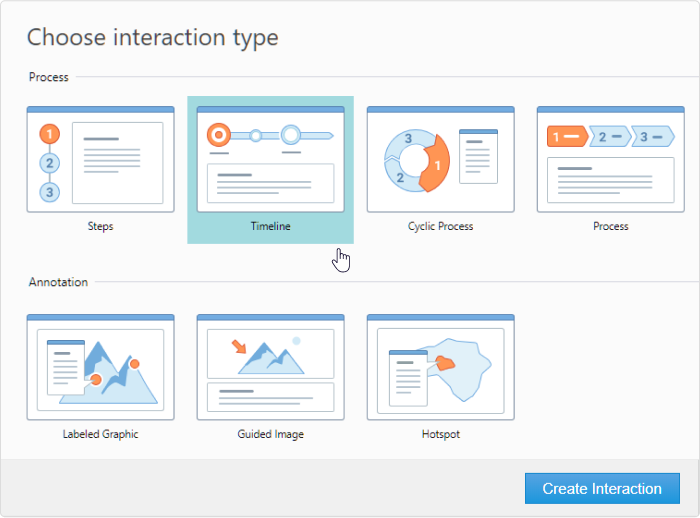The image size is (700, 518).
Task: Click the "Guided Image" caption text
Action: (x=271, y=434)
